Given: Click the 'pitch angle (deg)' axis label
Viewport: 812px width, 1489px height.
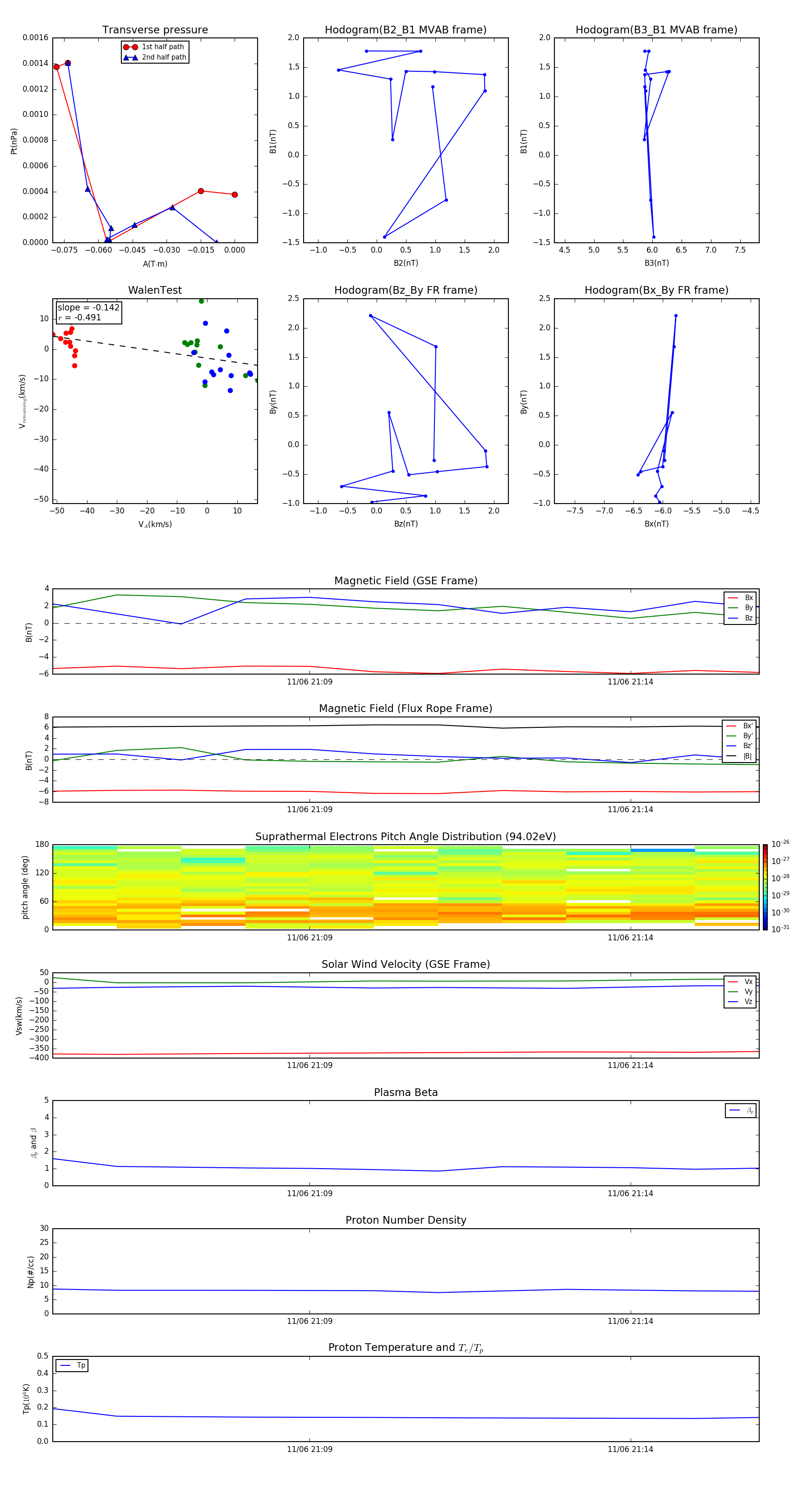Looking at the screenshot, I should (x=25, y=887).
